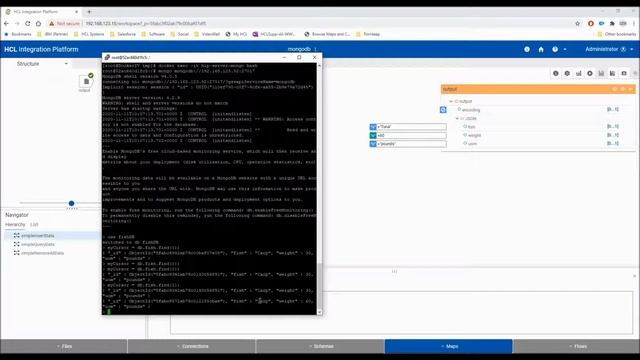Click blue function icon left of Tuna rule
This screenshot has height=360, width=640.
point(373,127)
